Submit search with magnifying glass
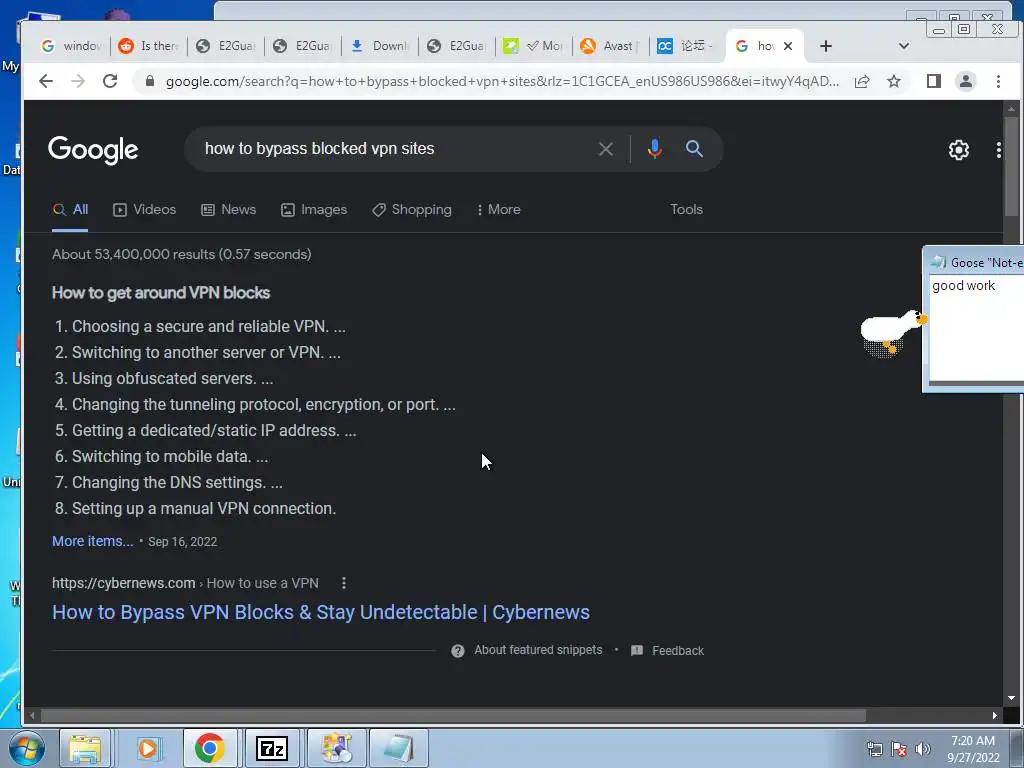Viewport: 1024px width, 768px height. [694, 149]
